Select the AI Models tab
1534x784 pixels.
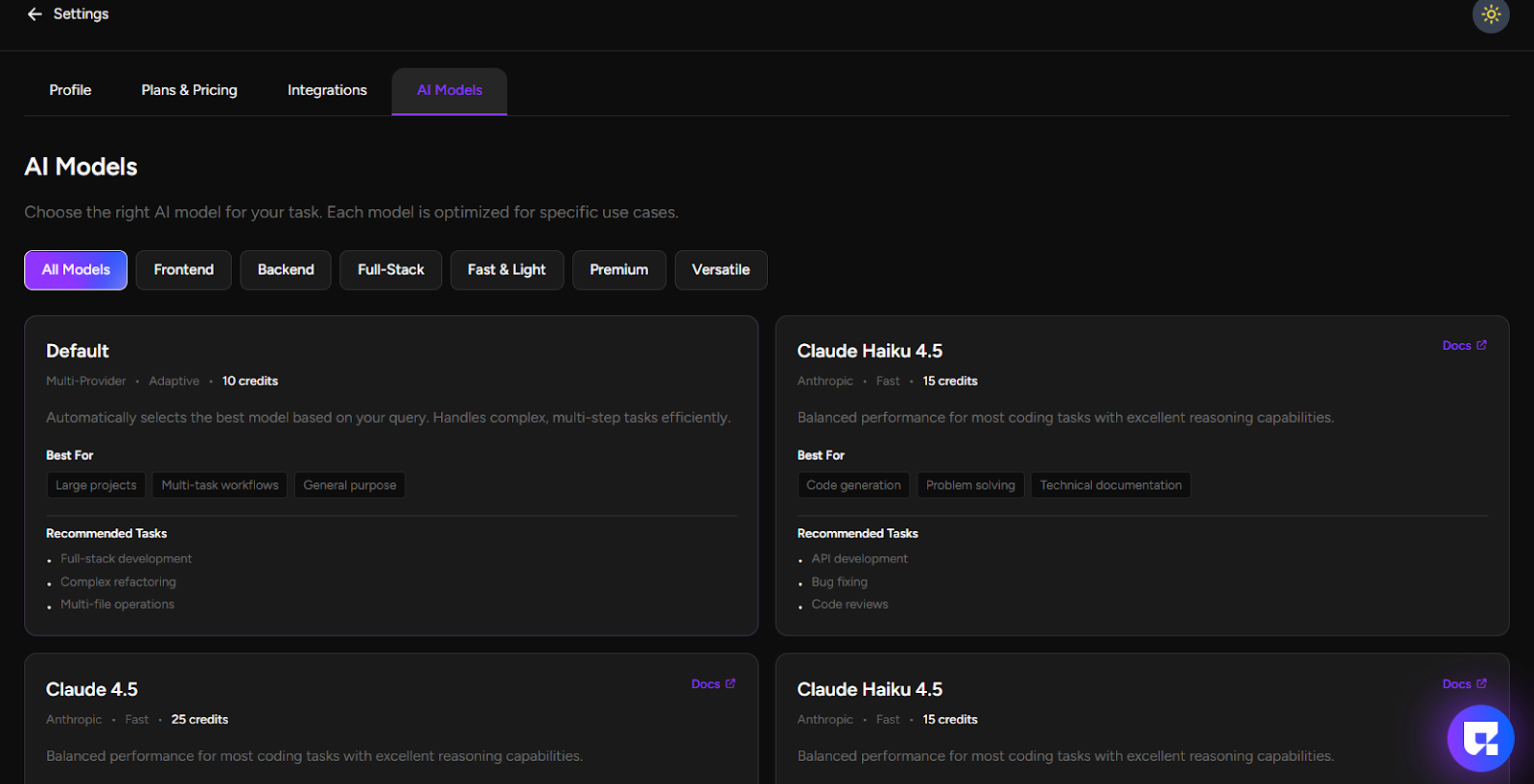click(450, 90)
